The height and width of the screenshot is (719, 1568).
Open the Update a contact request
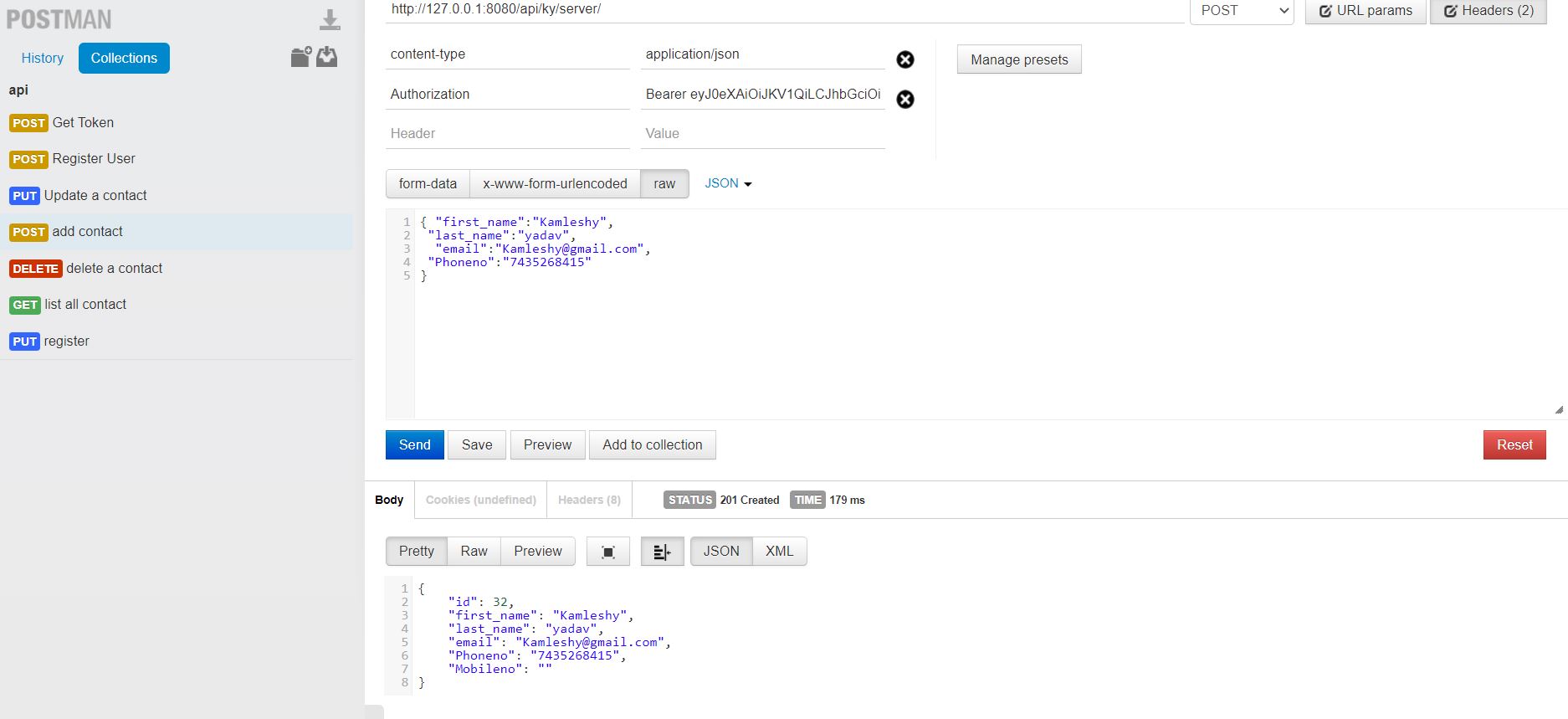(177, 195)
